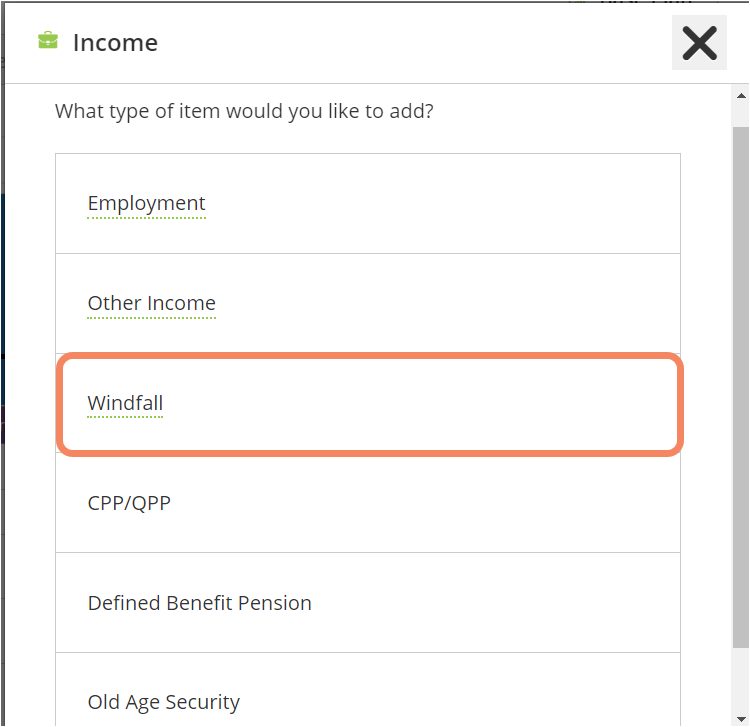Click the 'What type of item' prompt text
750x727 pixels.
tap(244, 111)
